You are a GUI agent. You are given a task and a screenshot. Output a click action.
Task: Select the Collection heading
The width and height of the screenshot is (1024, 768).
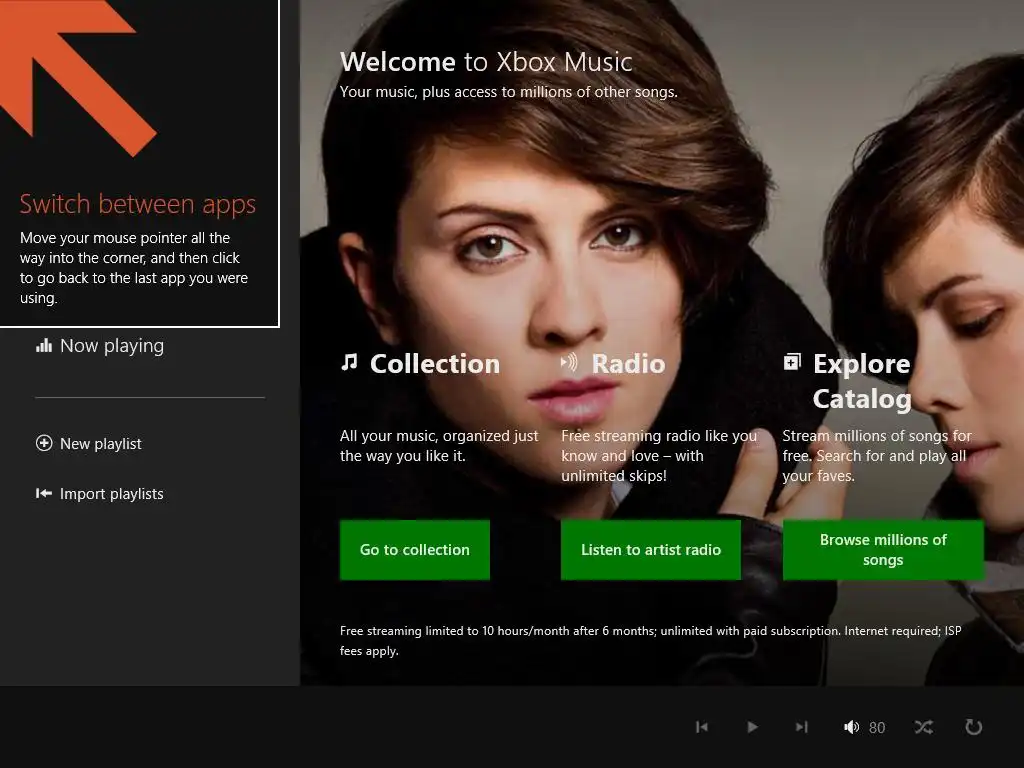click(435, 364)
